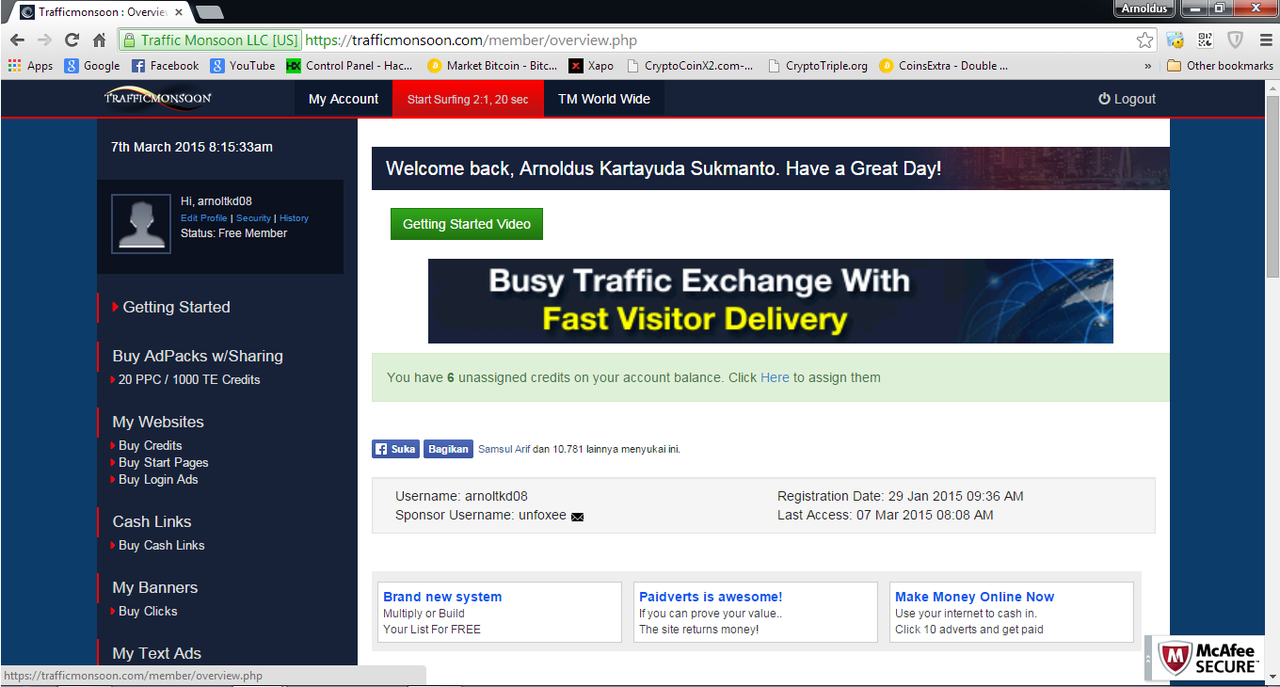
Task: Go back with the browser back arrow
Action: click(17, 41)
